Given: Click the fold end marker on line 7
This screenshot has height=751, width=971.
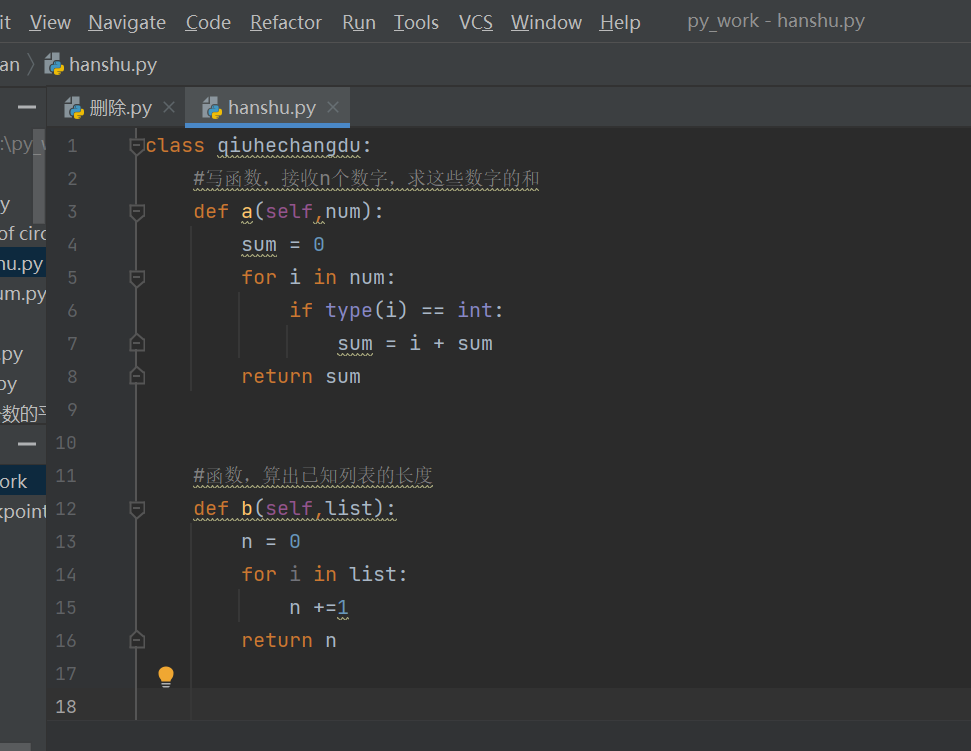Looking at the screenshot, I should pos(137,344).
